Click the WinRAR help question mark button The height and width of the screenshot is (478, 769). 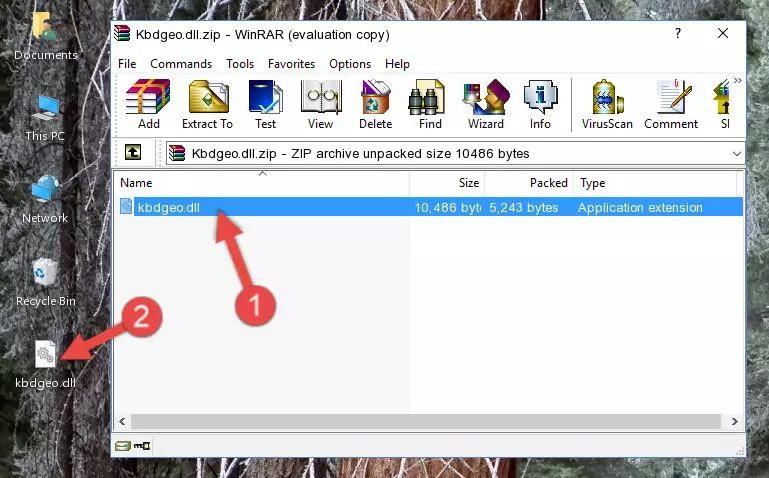pos(678,33)
